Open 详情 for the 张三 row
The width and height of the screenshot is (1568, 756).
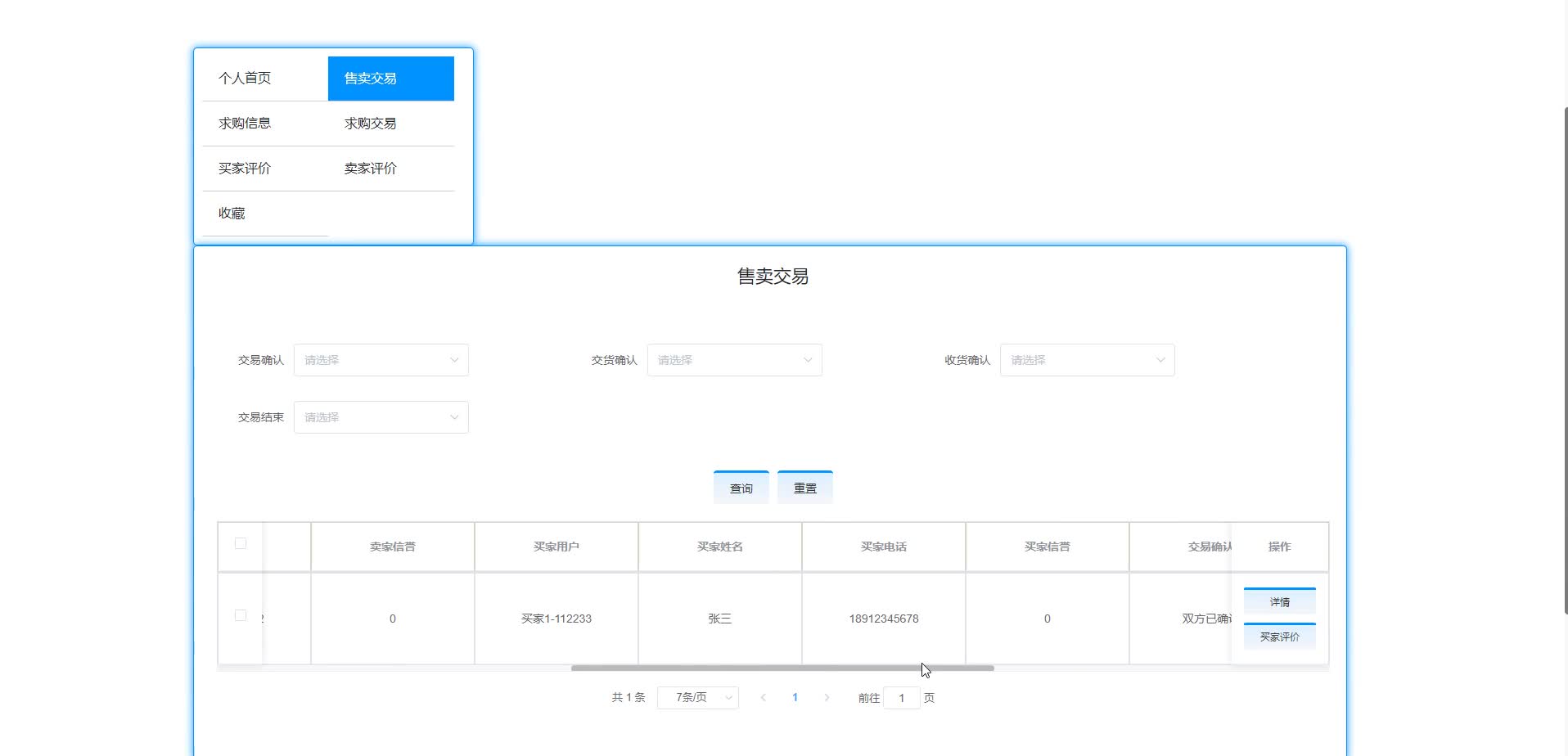coord(1280,601)
